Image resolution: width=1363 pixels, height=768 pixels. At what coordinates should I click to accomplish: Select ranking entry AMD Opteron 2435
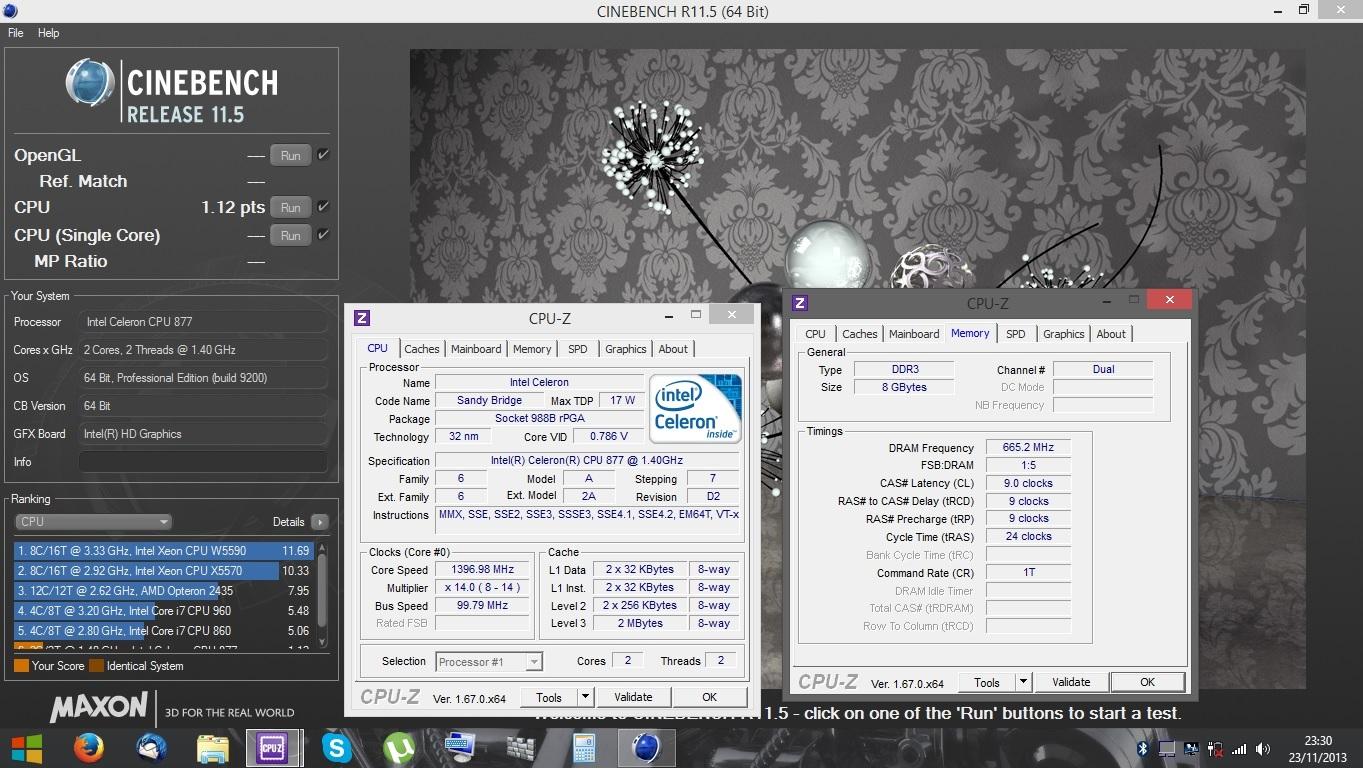coord(164,591)
